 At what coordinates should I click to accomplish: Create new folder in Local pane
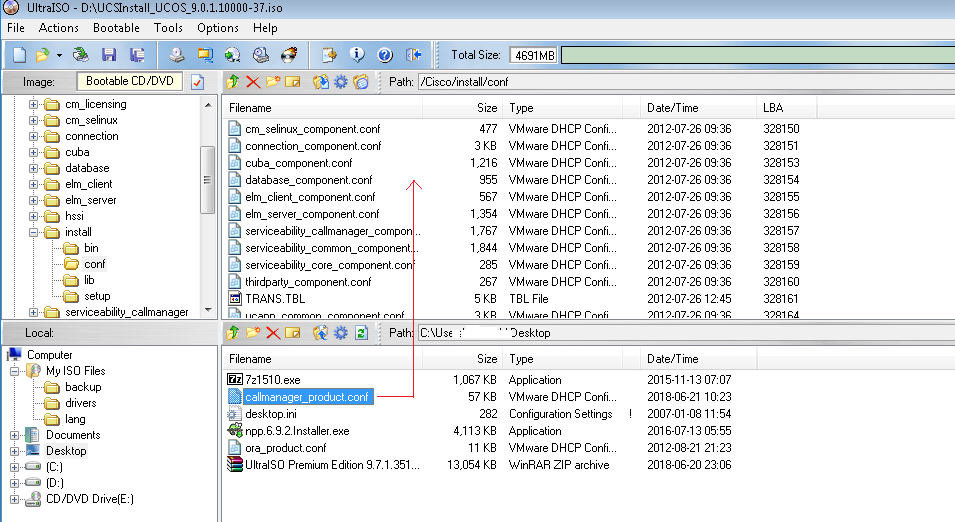(x=253, y=333)
